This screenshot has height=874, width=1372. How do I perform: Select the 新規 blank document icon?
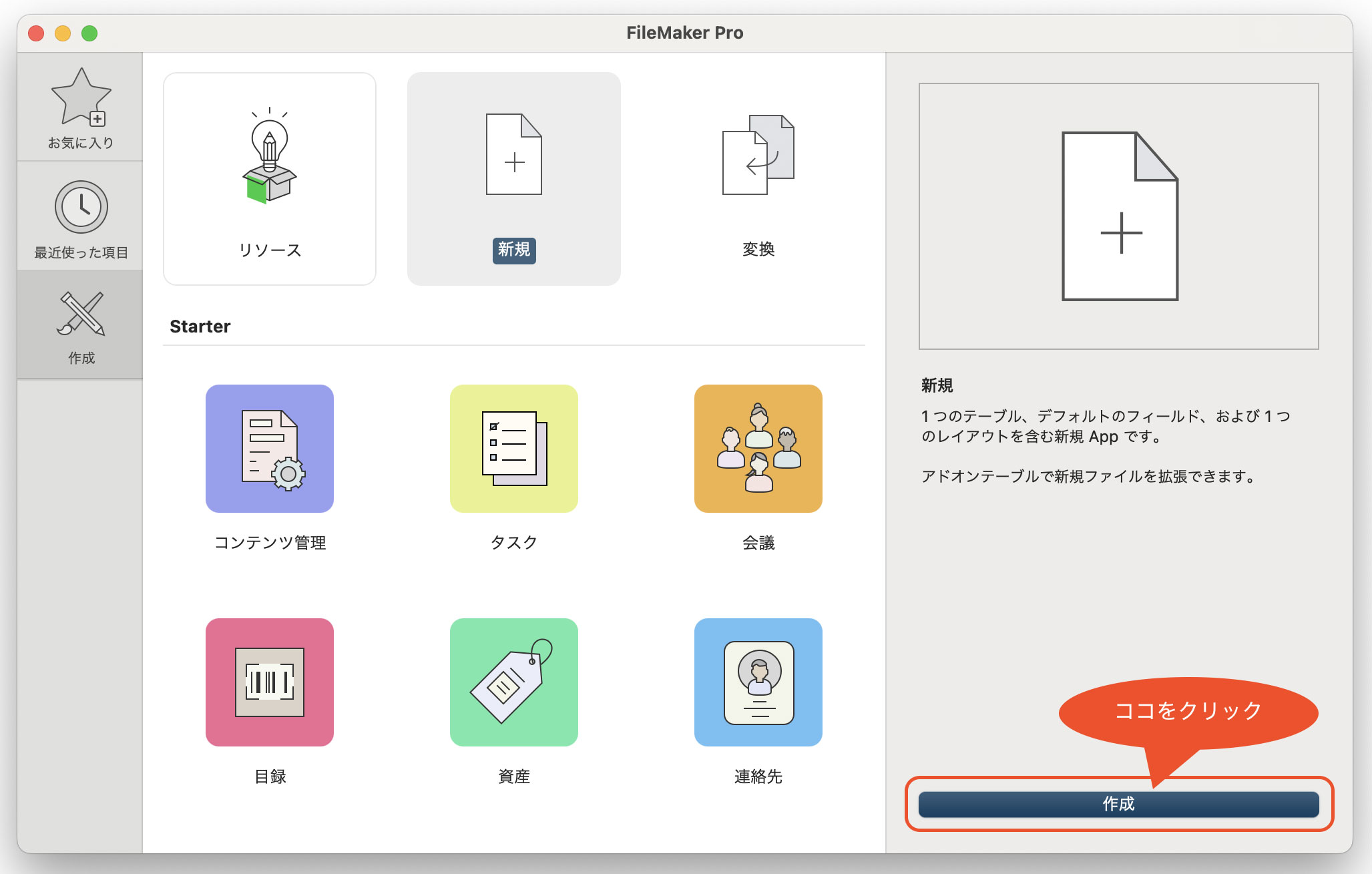click(514, 154)
